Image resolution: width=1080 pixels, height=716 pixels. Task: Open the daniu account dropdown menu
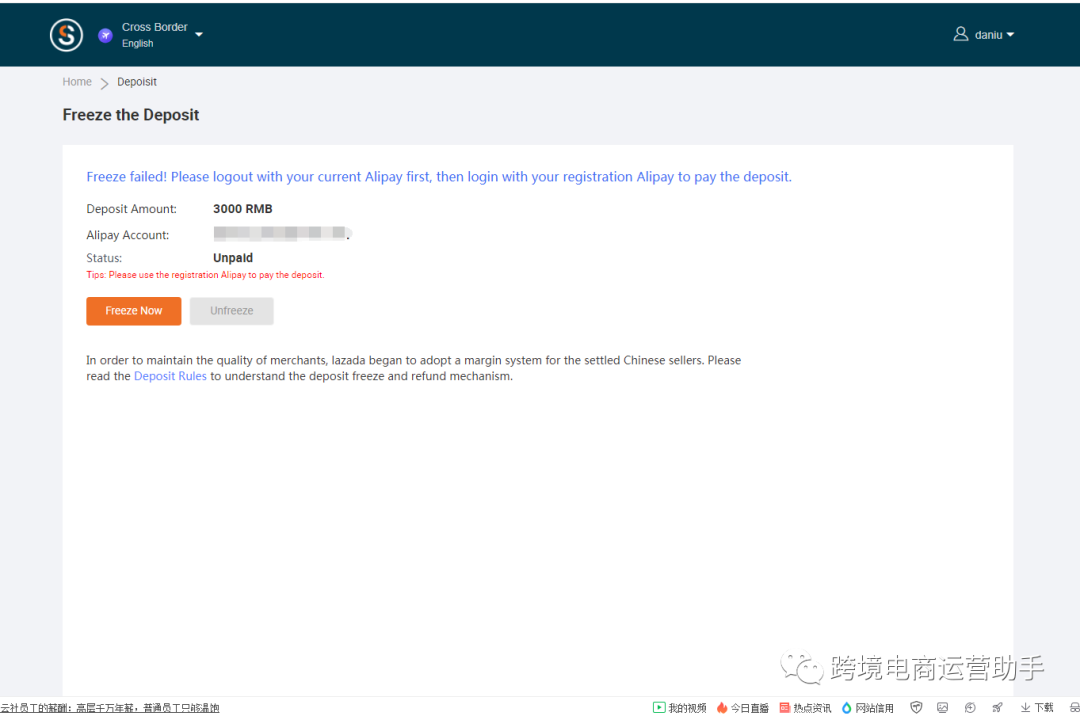pos(1010,33)
